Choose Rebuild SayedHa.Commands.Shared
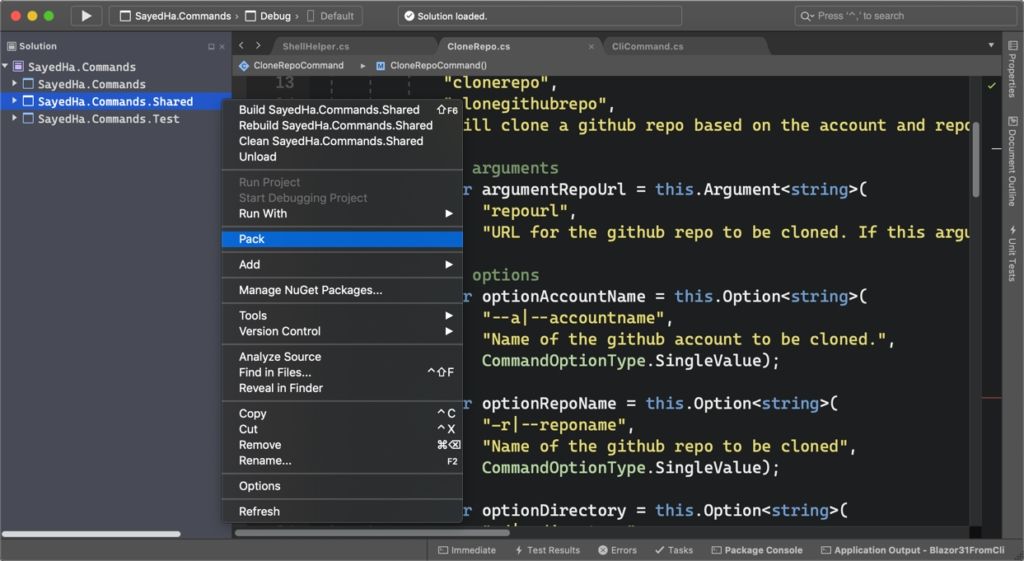Image resolution: width=1024 pixels, height=561 pixels. point(342,125)
